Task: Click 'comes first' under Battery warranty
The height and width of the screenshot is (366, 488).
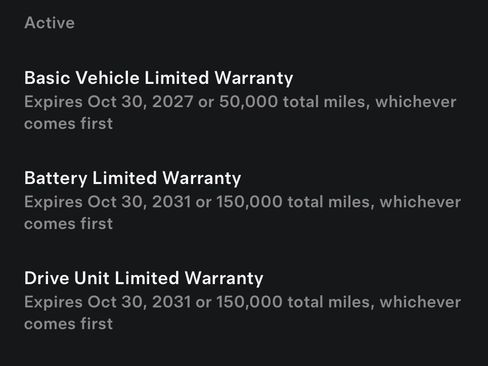Action: pos(68,224)
